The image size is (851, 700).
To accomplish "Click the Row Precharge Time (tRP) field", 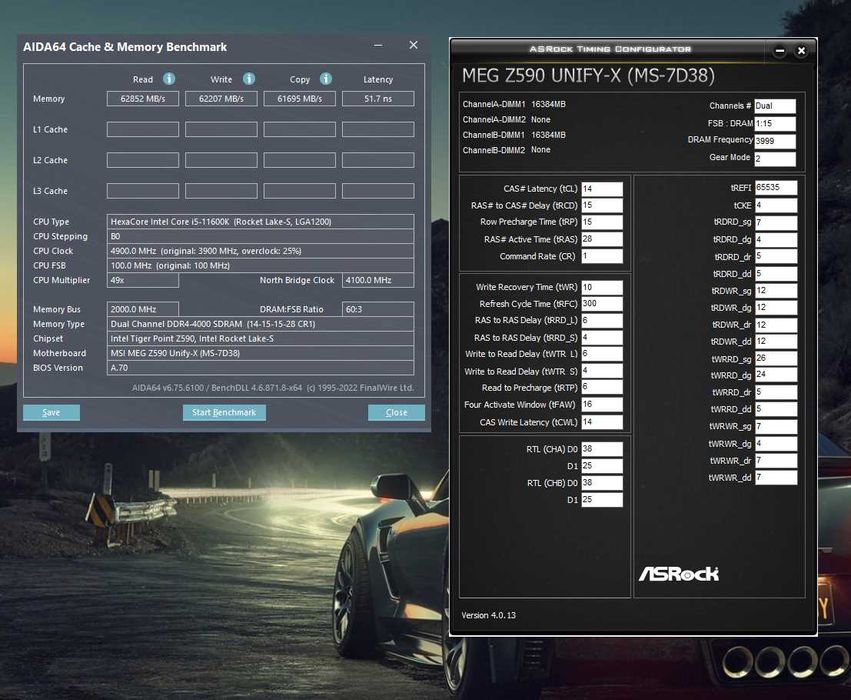I will tap(602, 222).
